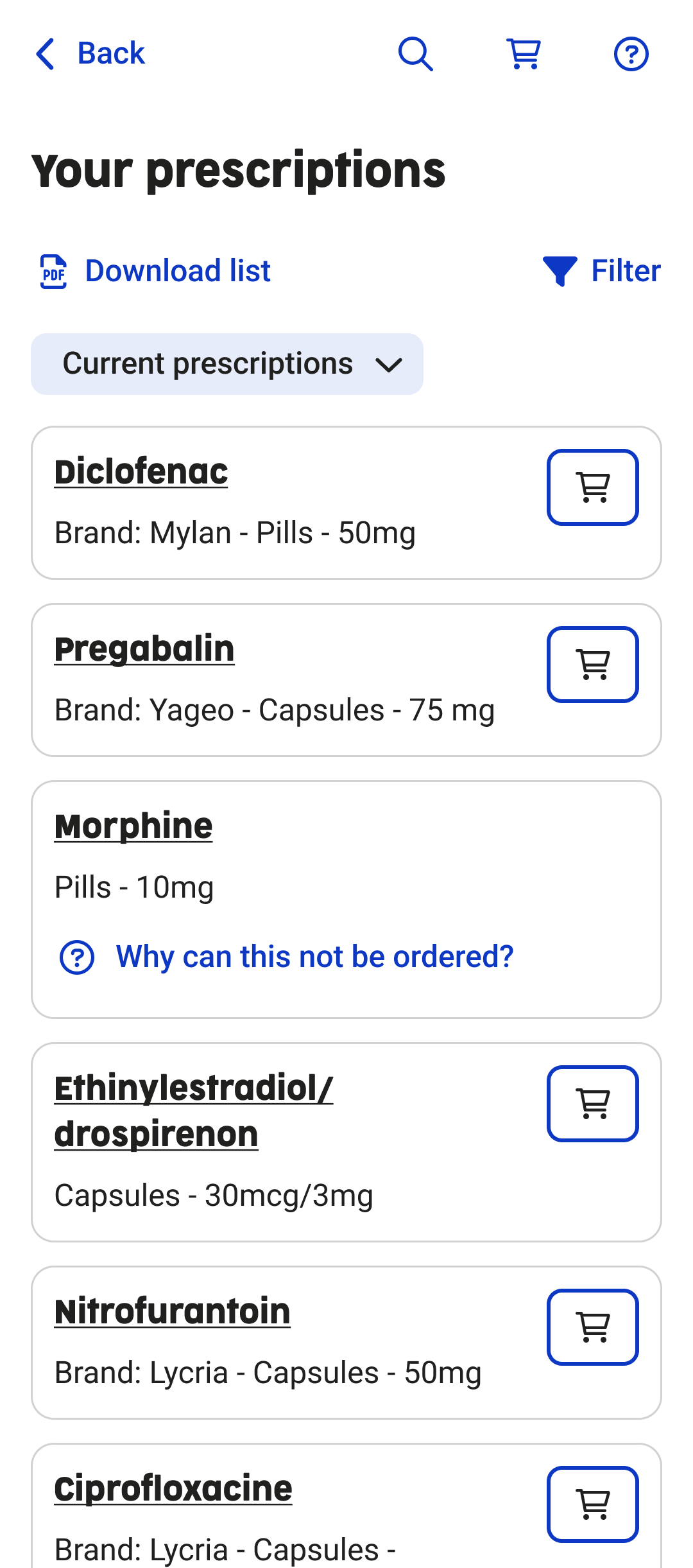Add Ciprofloxacine to cart
The image size is (693, 1568).
point(592,1504)
